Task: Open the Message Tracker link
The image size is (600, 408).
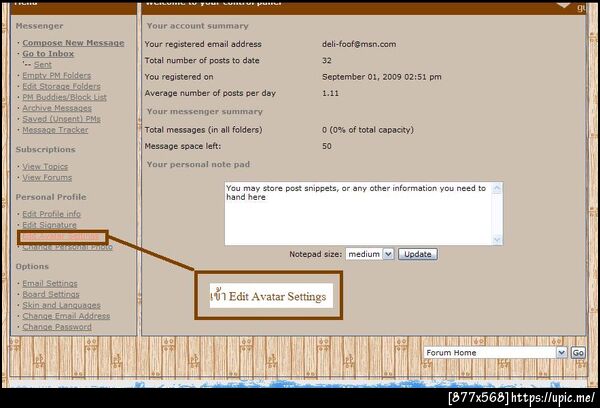Action: coord(55,130)
